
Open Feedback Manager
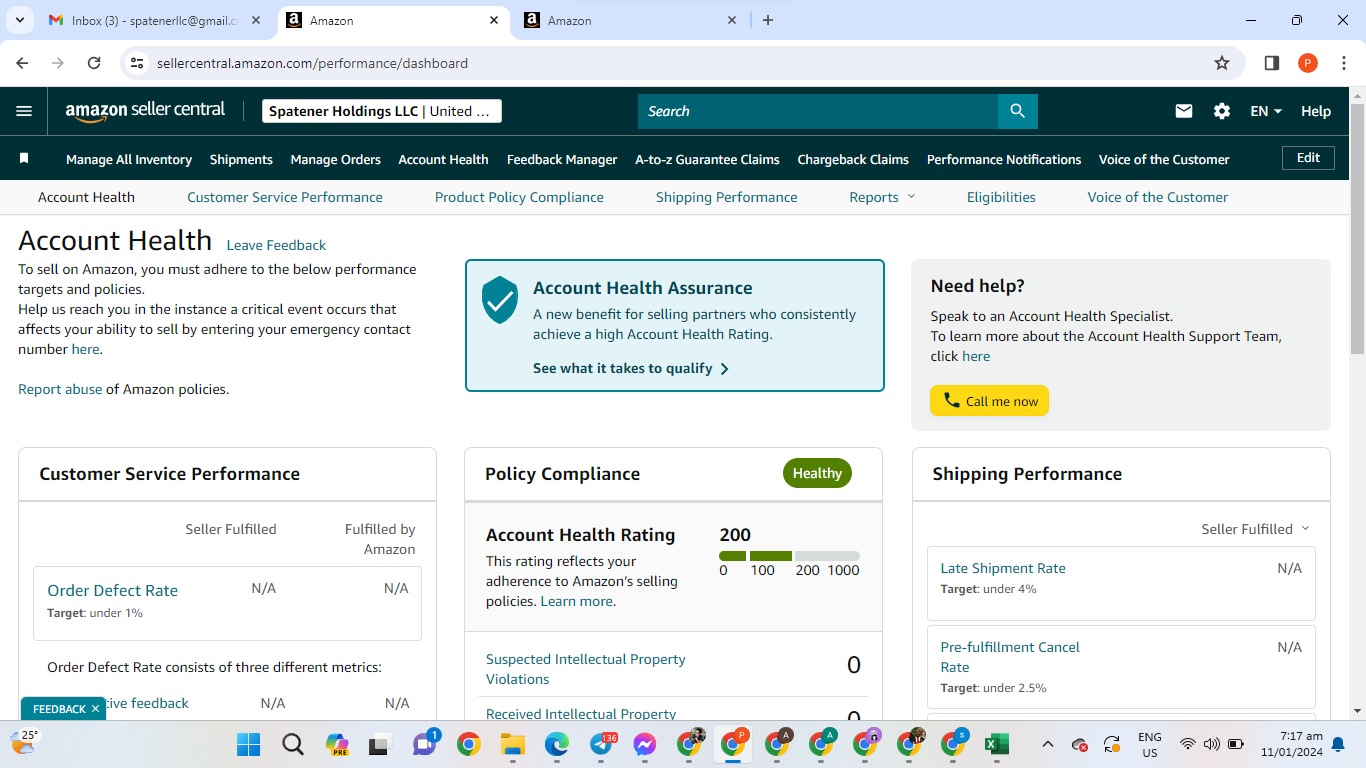562,159
